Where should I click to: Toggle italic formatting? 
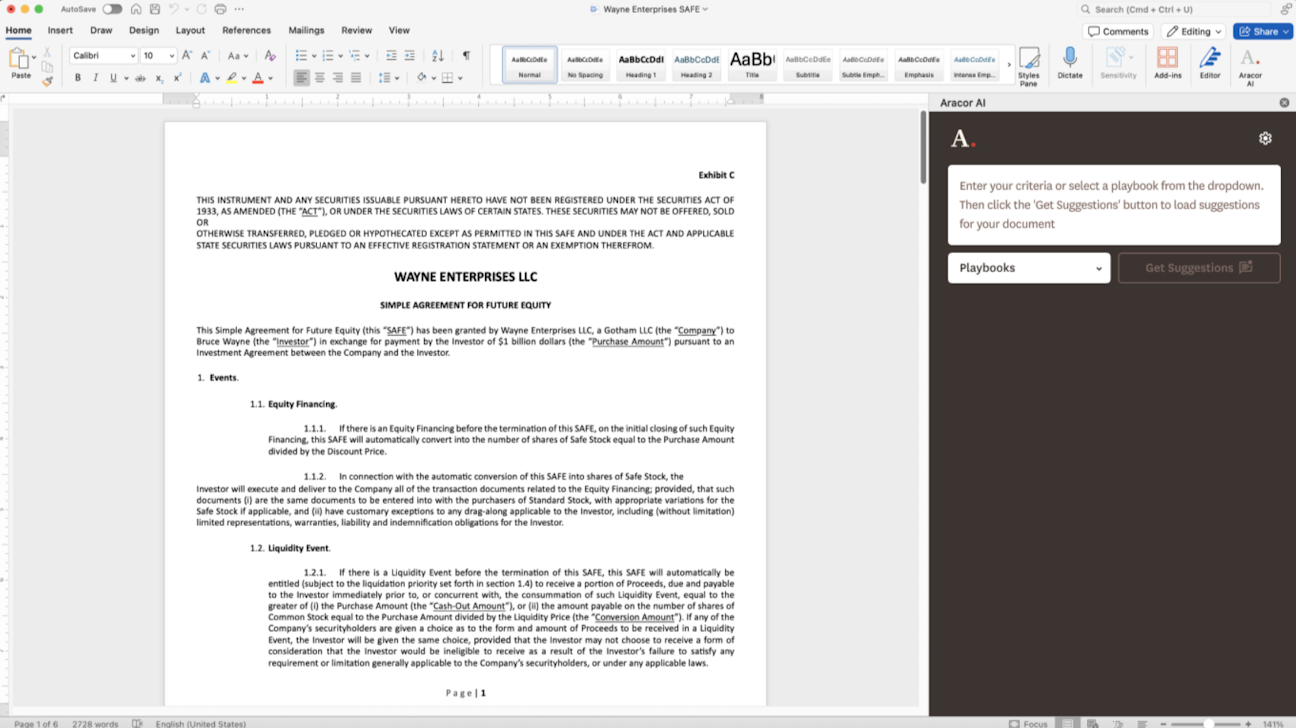click(96, 78)
